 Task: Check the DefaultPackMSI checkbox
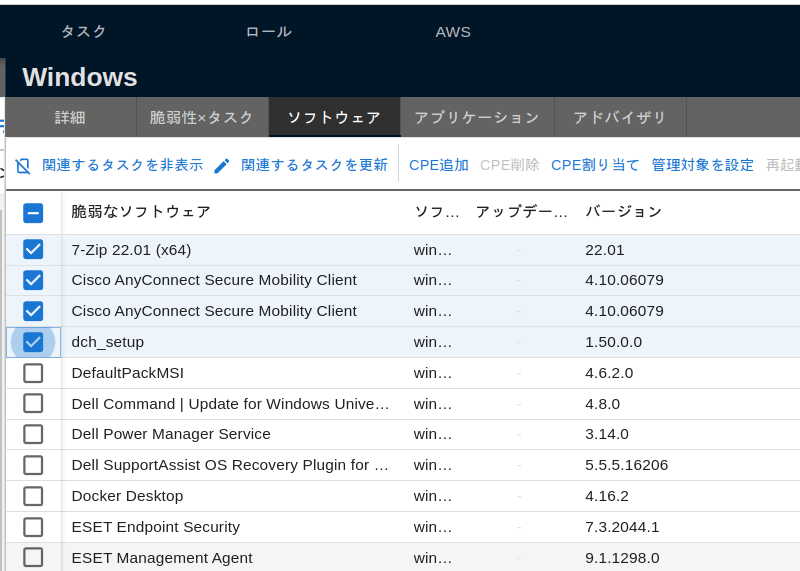tap(33, 373)
